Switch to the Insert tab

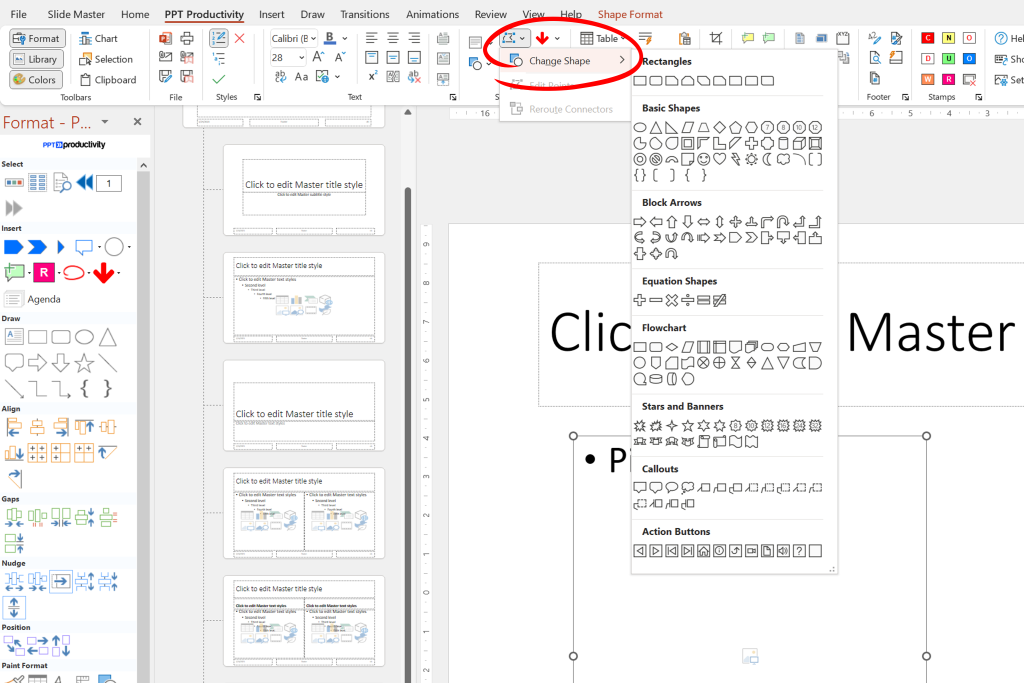point(272,14)
